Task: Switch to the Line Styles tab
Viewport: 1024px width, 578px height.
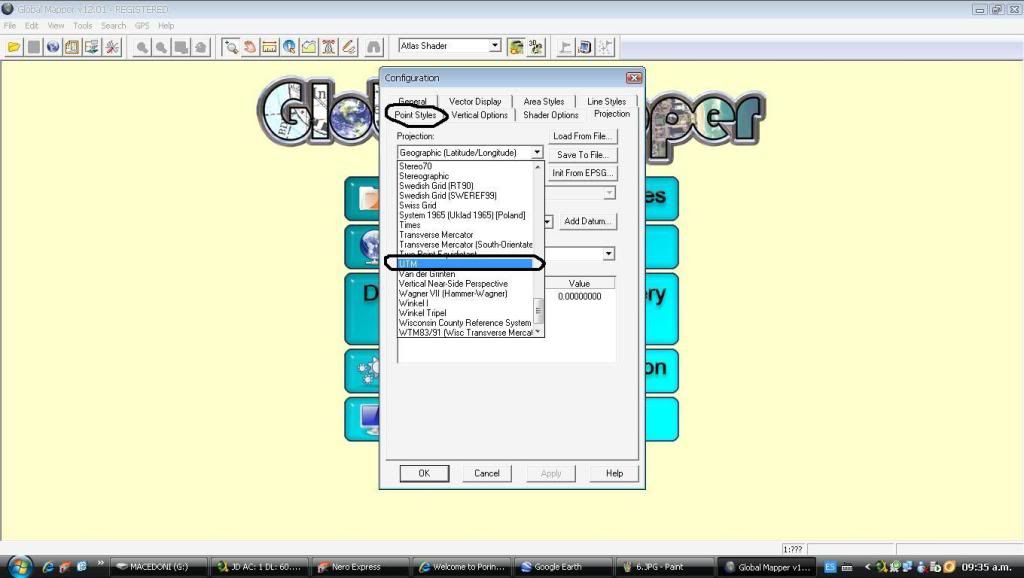Action: (x=606, y=101)
